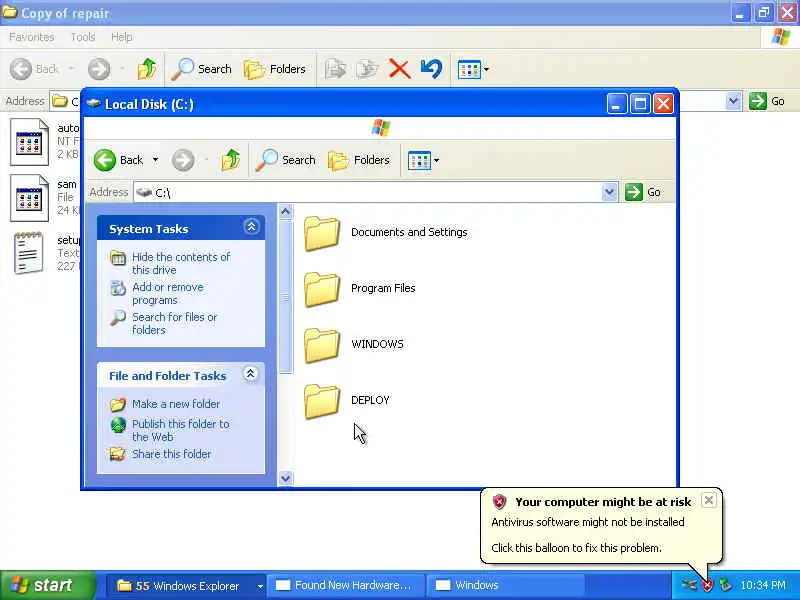Click Go button in Copy of repair window
800x600 pixels.
[x=767, y=101]
